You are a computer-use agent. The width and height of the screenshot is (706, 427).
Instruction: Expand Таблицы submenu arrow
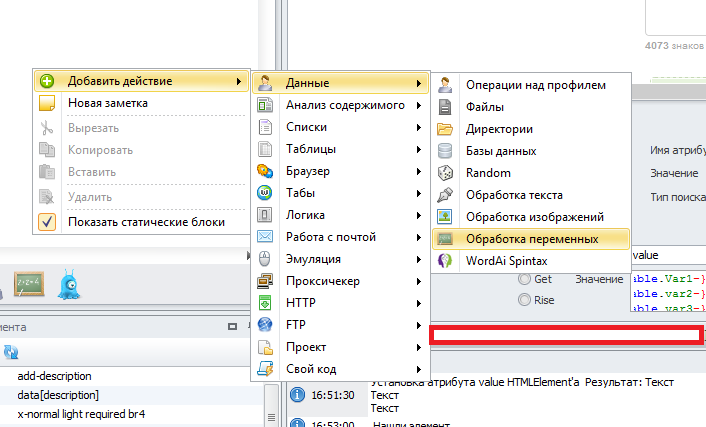tap(419, 150)
